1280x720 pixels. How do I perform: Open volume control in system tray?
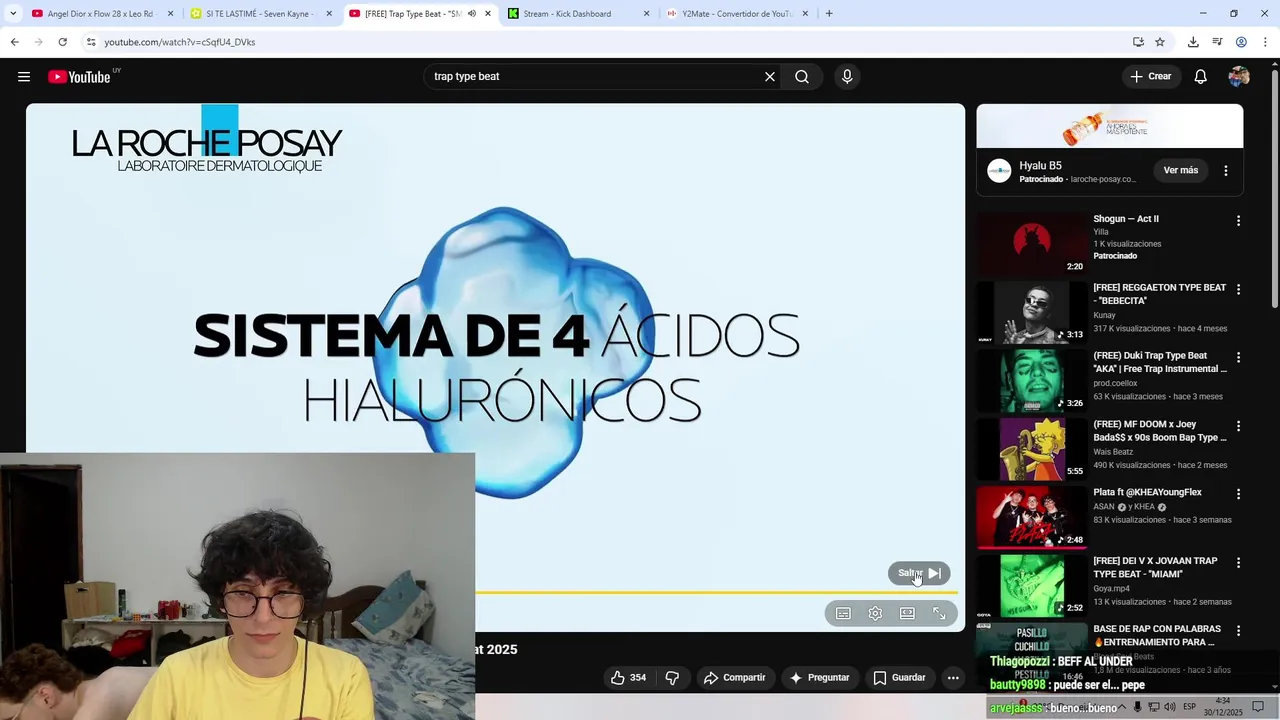click(1170, 707)
